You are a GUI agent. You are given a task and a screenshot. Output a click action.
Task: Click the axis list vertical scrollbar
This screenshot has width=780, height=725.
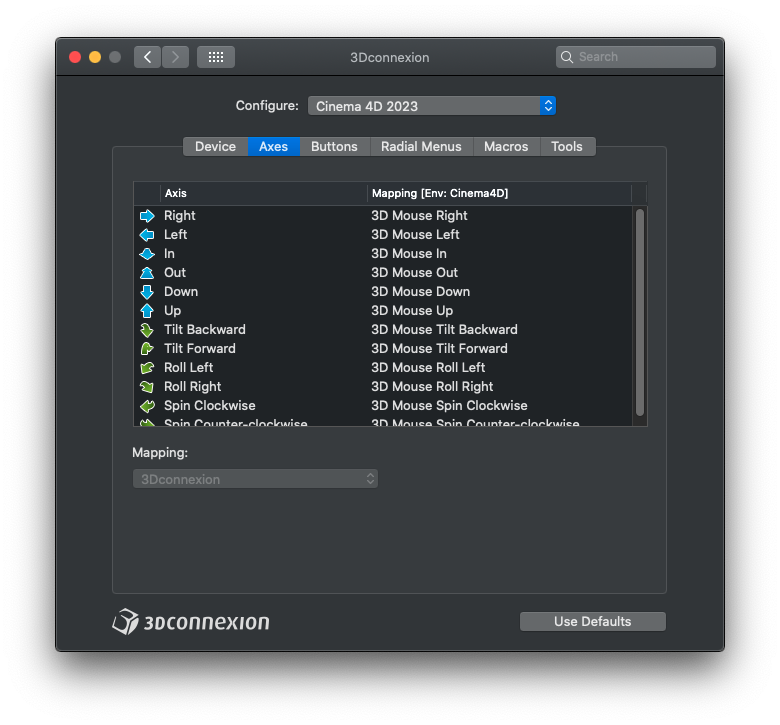click(x=640, y=312)
